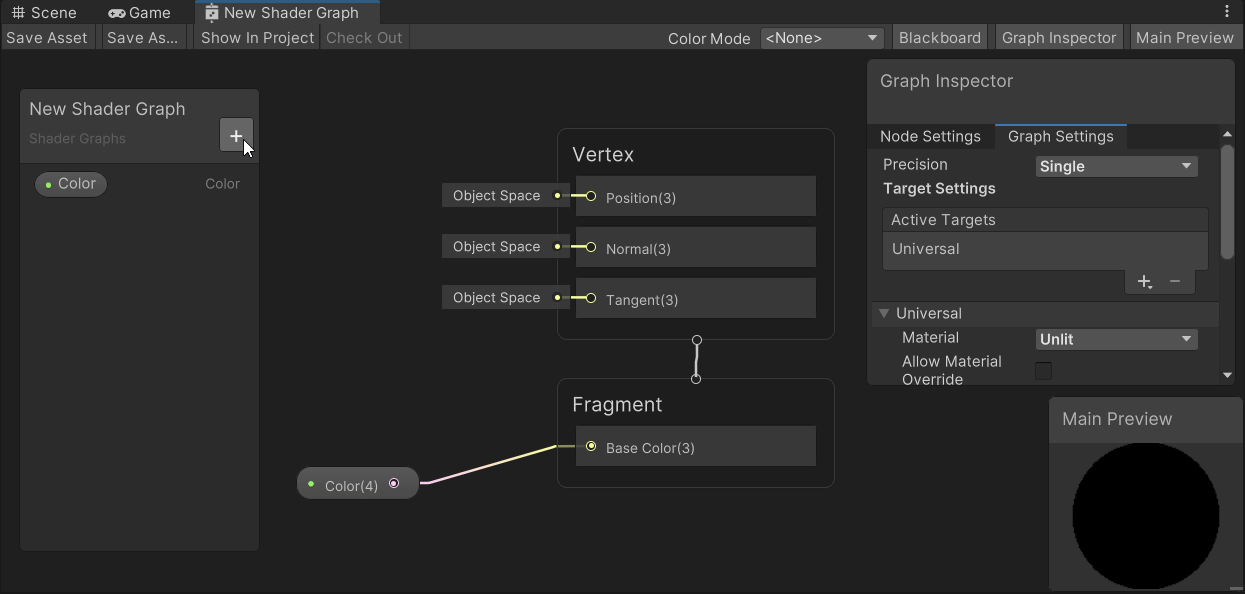Add an active target with plus icon
Screen dimensions: 1245x594
point(1145,283)
